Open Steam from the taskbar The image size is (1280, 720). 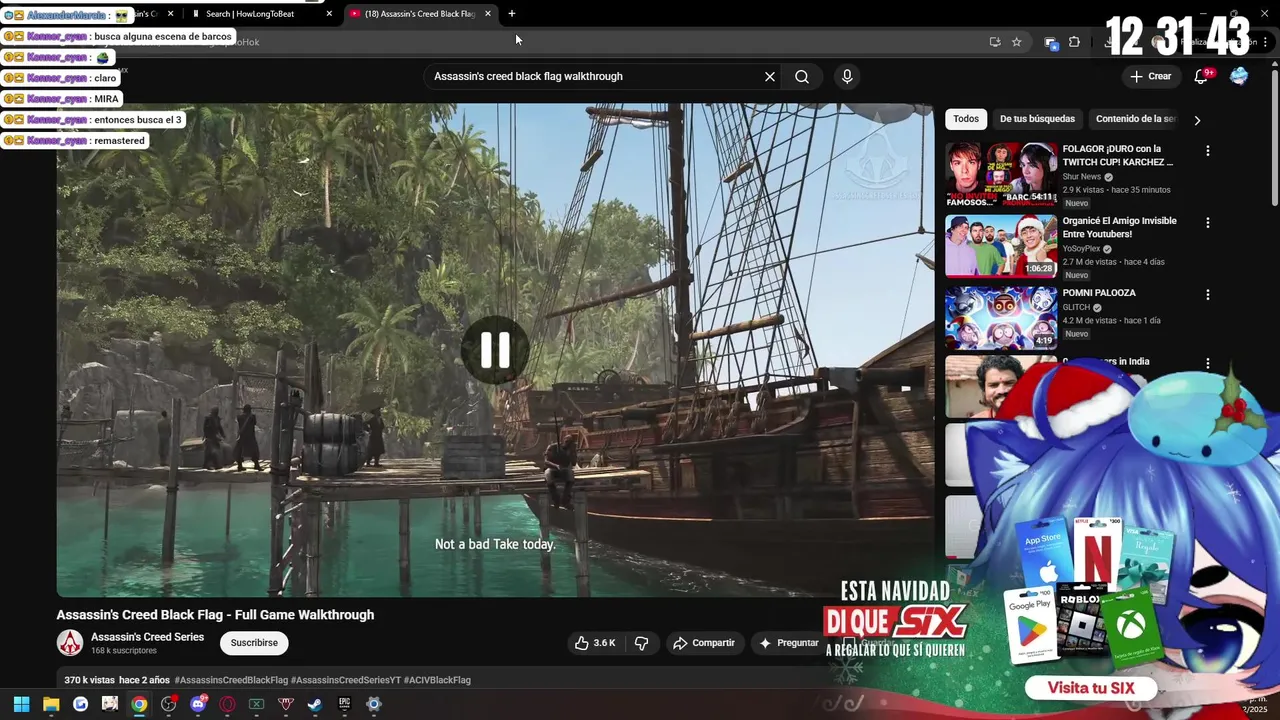[315, 704]
